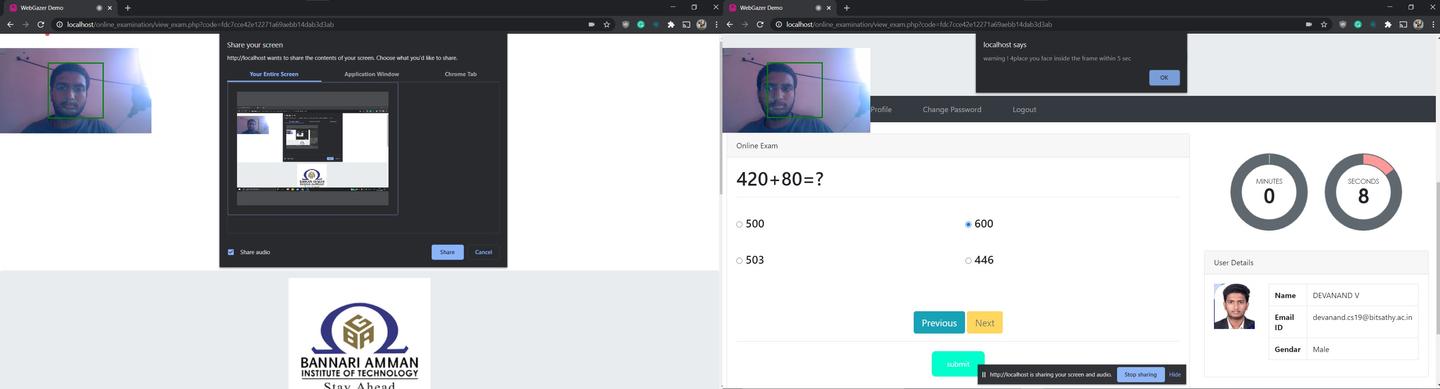Click the webcam preview in the right window
This screenshot has width=1440, height=389.
(x=796, y=90)
